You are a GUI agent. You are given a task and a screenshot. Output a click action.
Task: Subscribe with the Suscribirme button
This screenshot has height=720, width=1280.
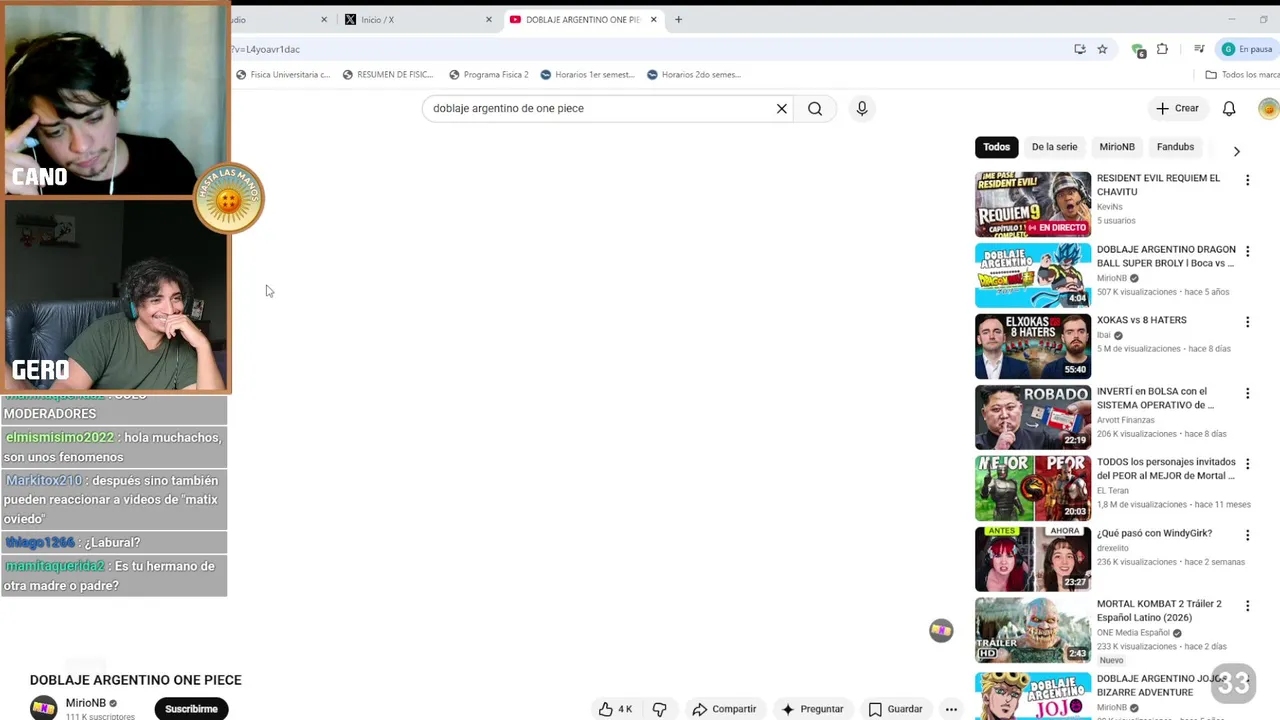tap(191, 709)
